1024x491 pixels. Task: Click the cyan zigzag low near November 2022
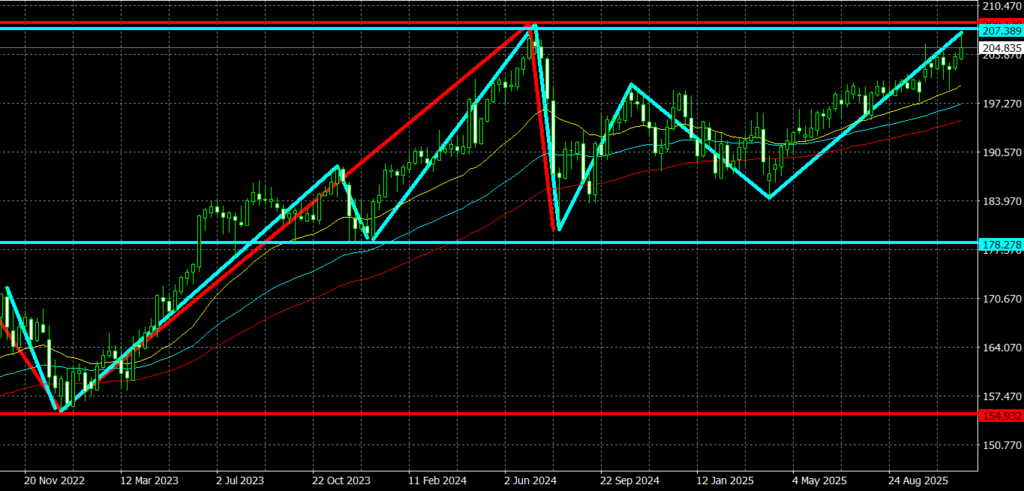62,410
